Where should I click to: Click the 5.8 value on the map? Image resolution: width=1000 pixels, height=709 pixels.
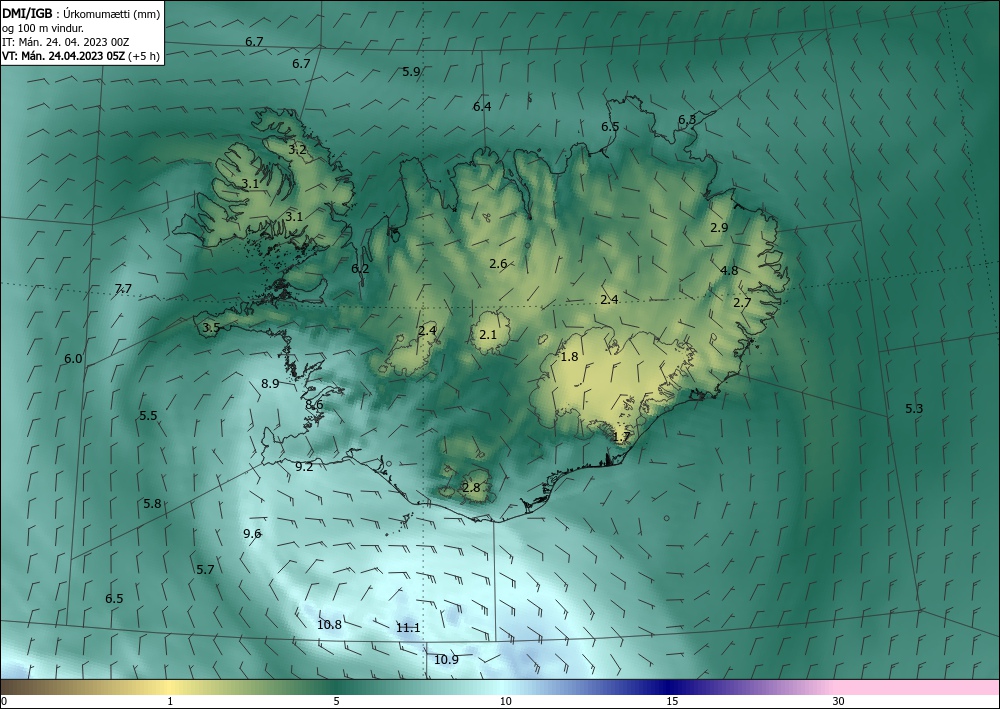coord(152,504)
